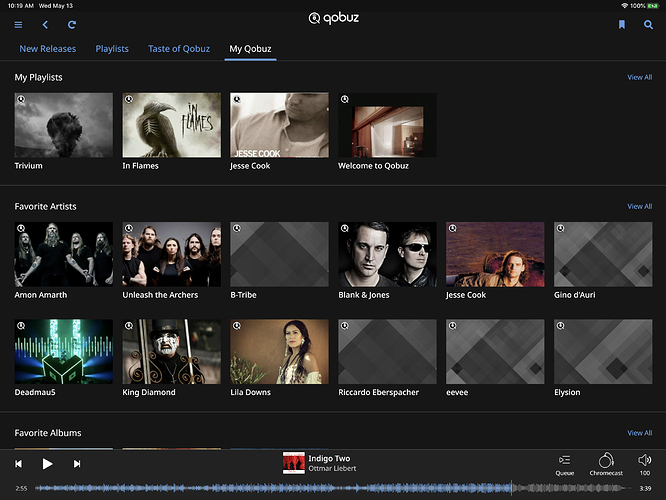Switch to the New Releases tab

click(48, 49)
